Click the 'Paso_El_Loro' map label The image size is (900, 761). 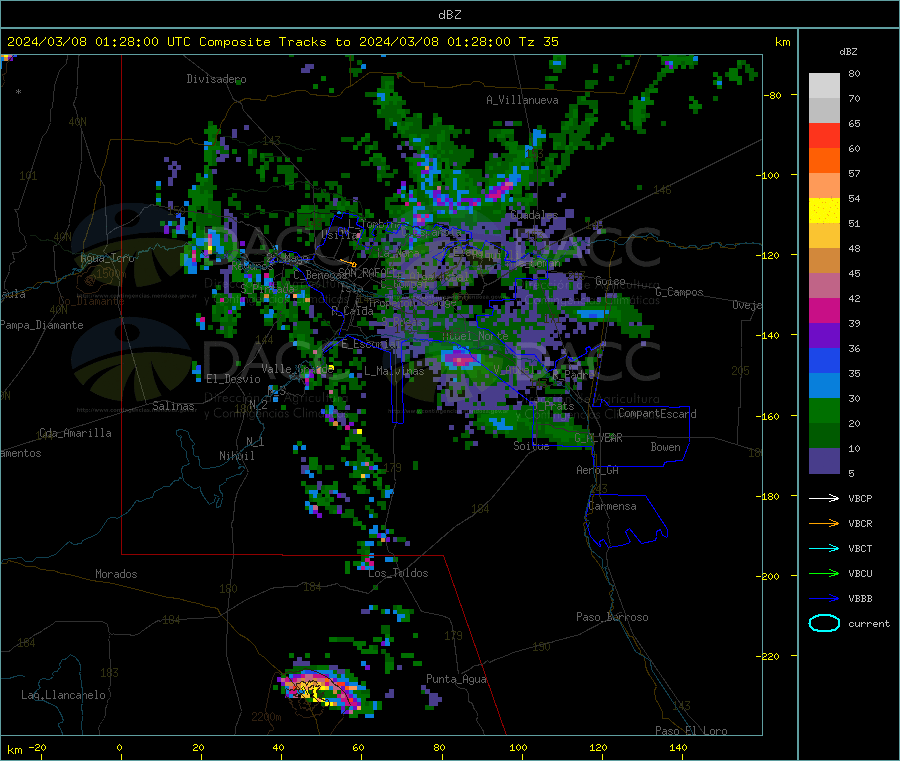click(691, 731)
